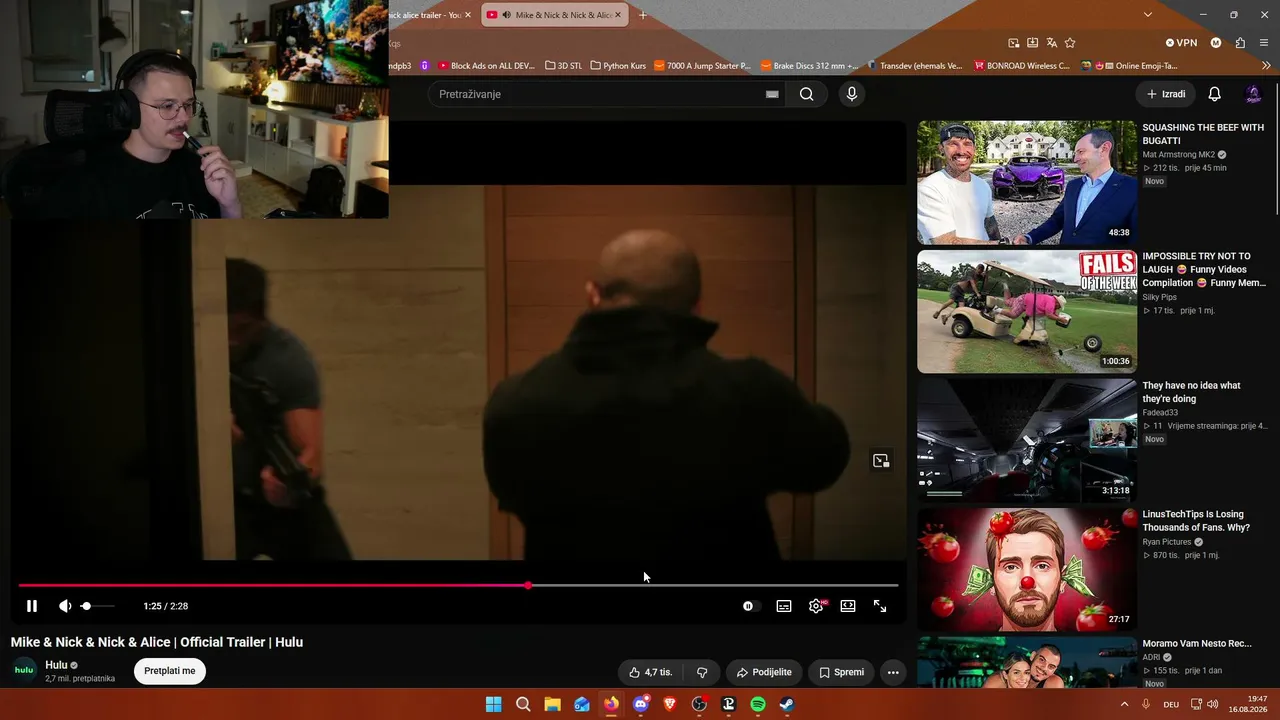The height and width of the screenshot is (720, 1280).
Task: Dislike the video with the thumbs down
Action: (702, 672)
